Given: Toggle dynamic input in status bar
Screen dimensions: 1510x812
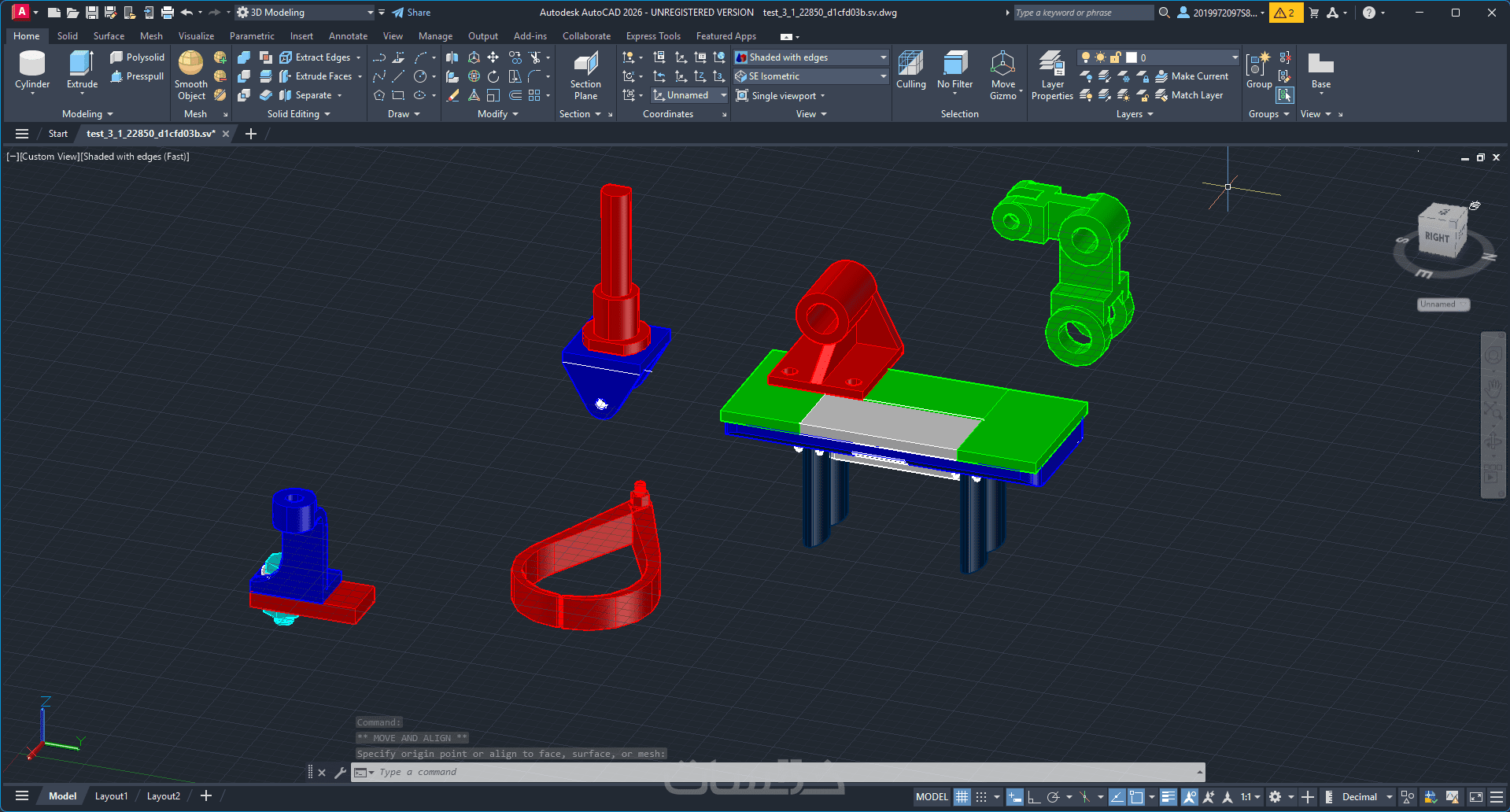Looking at the screenshot, I should [x=1014, y=797].
